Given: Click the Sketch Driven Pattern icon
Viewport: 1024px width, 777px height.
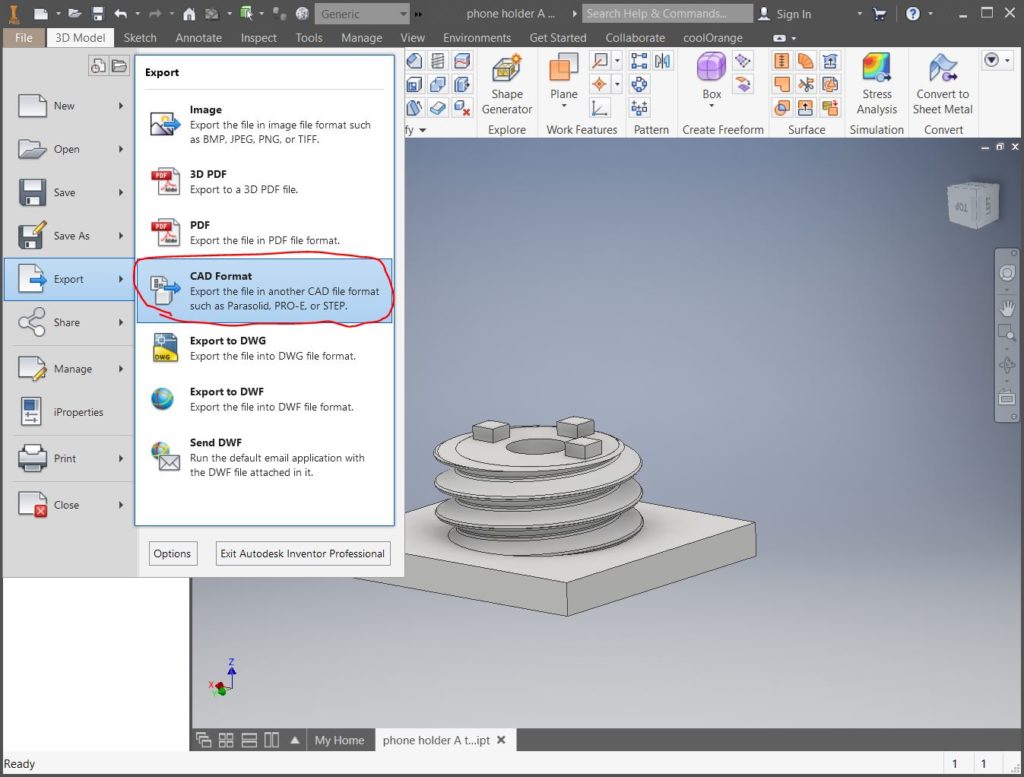Looking at the screenshot, I should 639,108.
